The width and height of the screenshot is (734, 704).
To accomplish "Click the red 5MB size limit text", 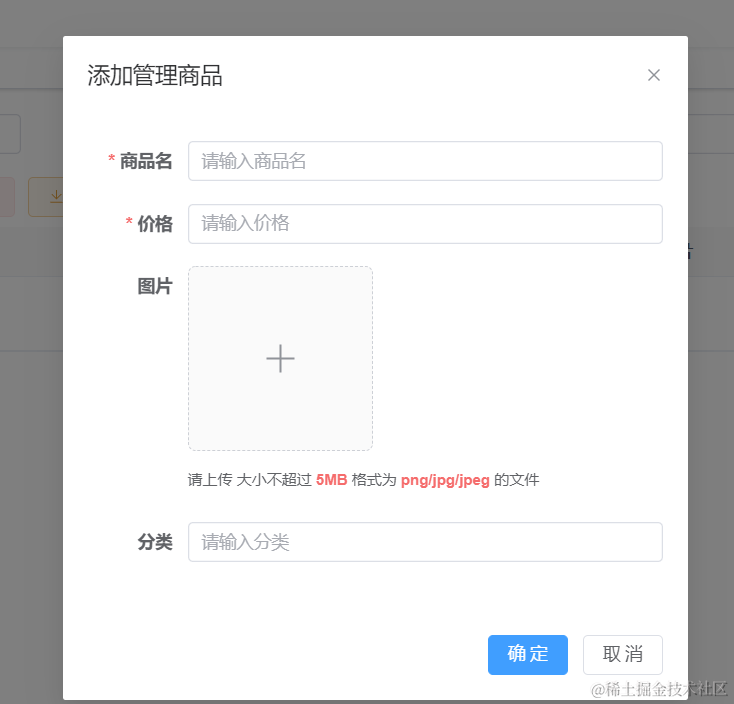I will pos(331,480).
